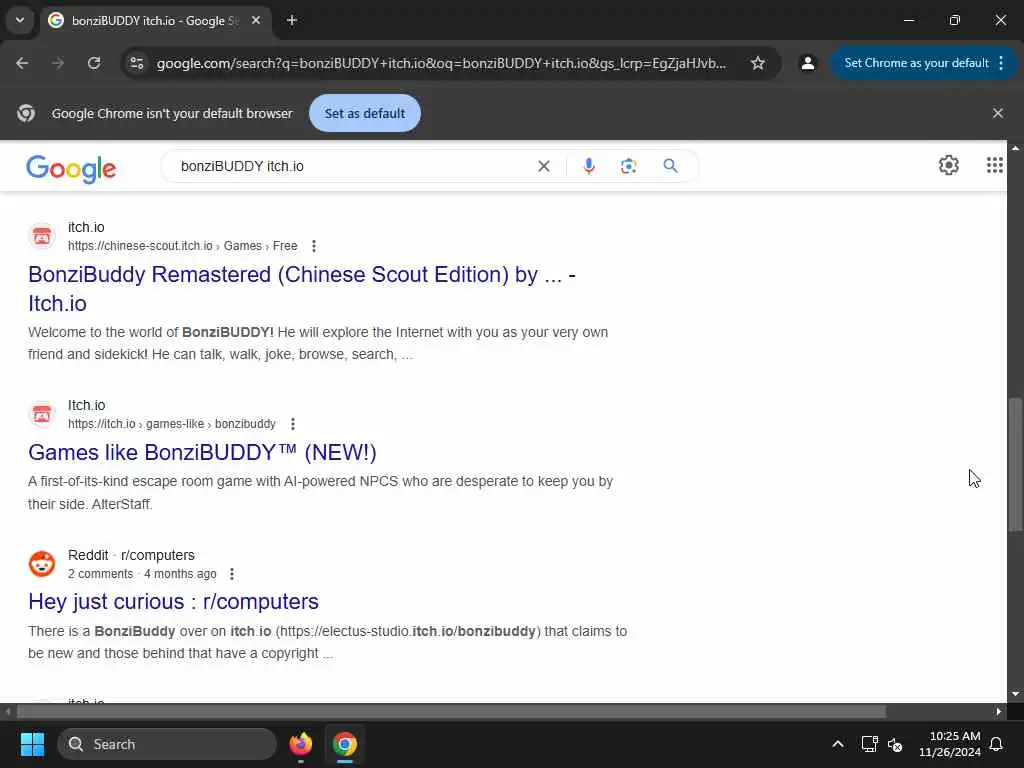Click the Reddit favicon icon

[42, 564]
